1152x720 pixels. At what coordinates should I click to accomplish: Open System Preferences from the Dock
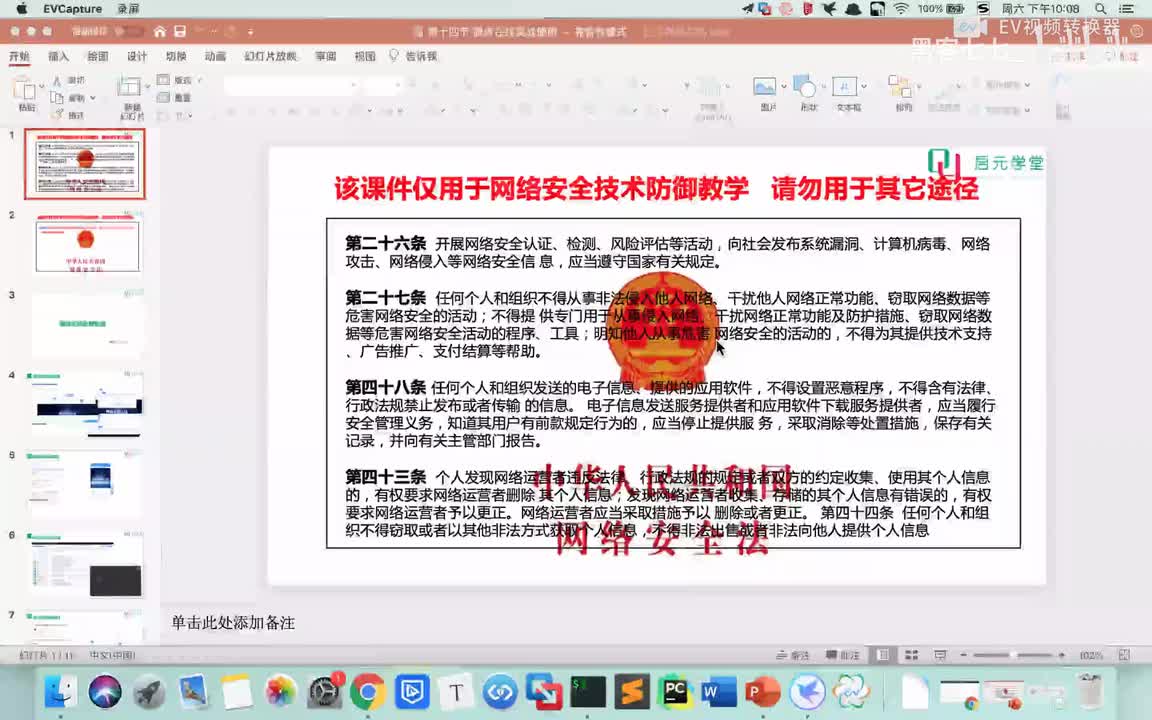(324, 691)
